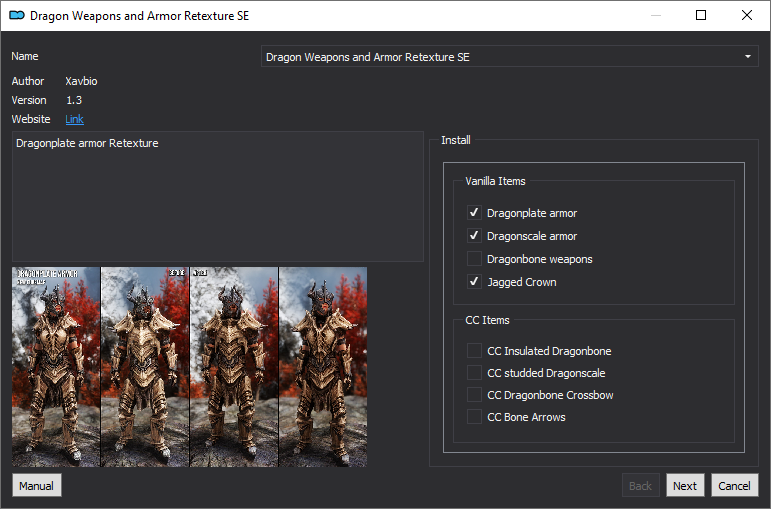
Task: Click the Author field label
Action: coord(28,81)
